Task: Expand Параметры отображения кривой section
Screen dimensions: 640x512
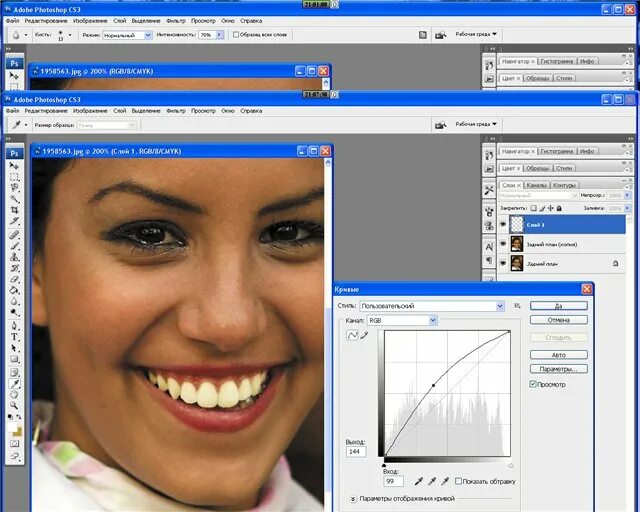Action: click(353, 499)
